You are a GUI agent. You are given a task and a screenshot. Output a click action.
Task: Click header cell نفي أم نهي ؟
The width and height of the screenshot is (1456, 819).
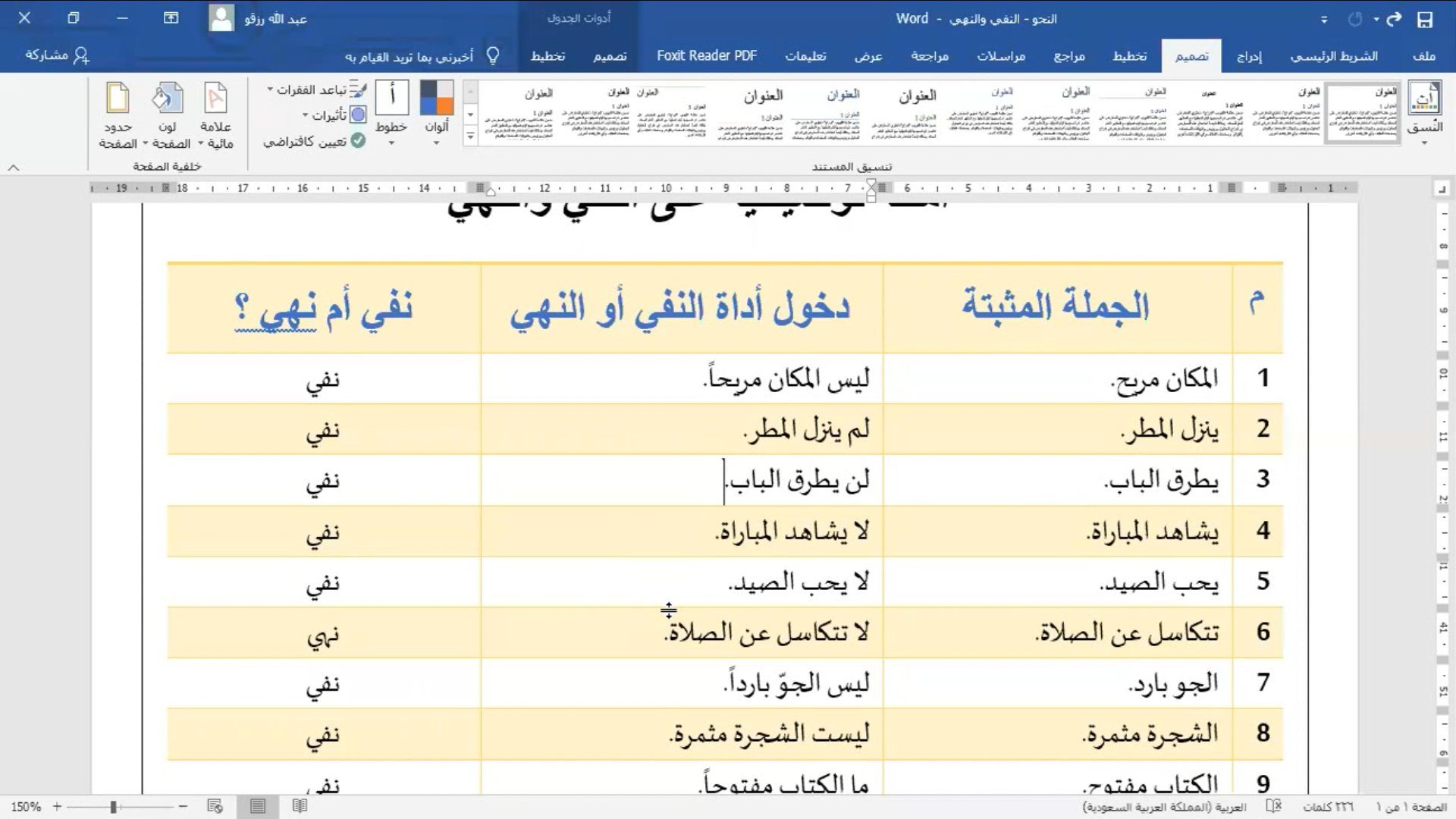tap(324, 309)
